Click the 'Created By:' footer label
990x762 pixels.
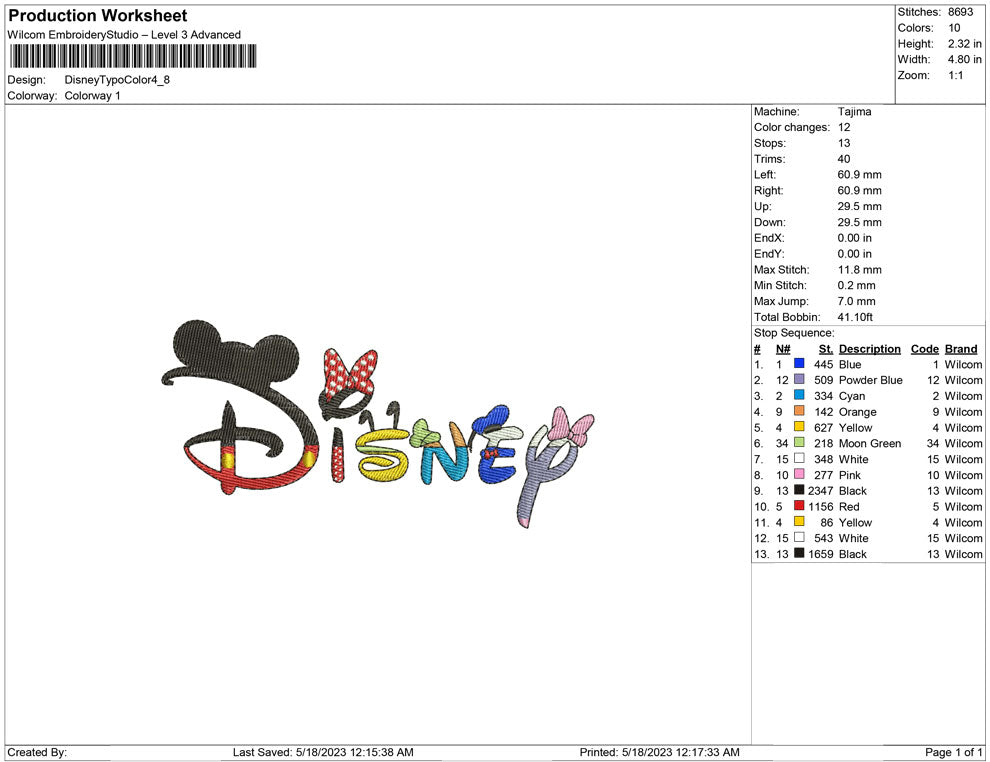[37, 752]
